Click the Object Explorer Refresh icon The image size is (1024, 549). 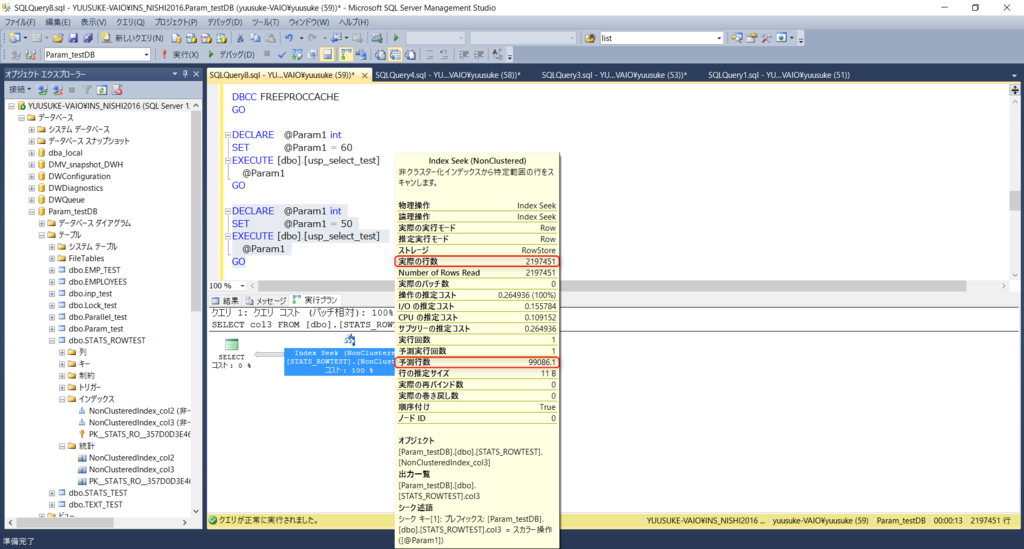102,90
